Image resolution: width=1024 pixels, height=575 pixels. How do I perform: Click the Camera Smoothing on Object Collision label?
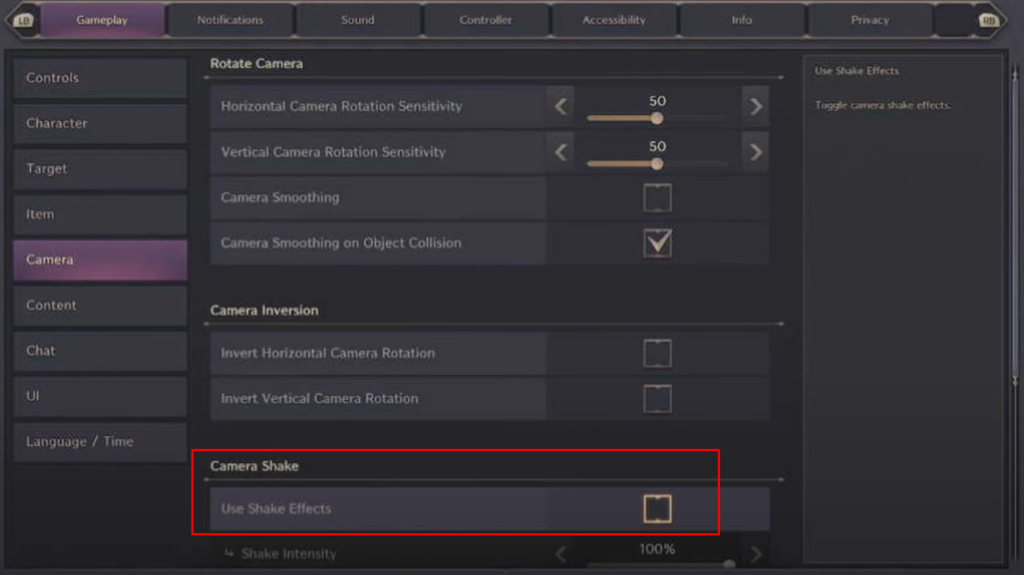click(341, 243)
